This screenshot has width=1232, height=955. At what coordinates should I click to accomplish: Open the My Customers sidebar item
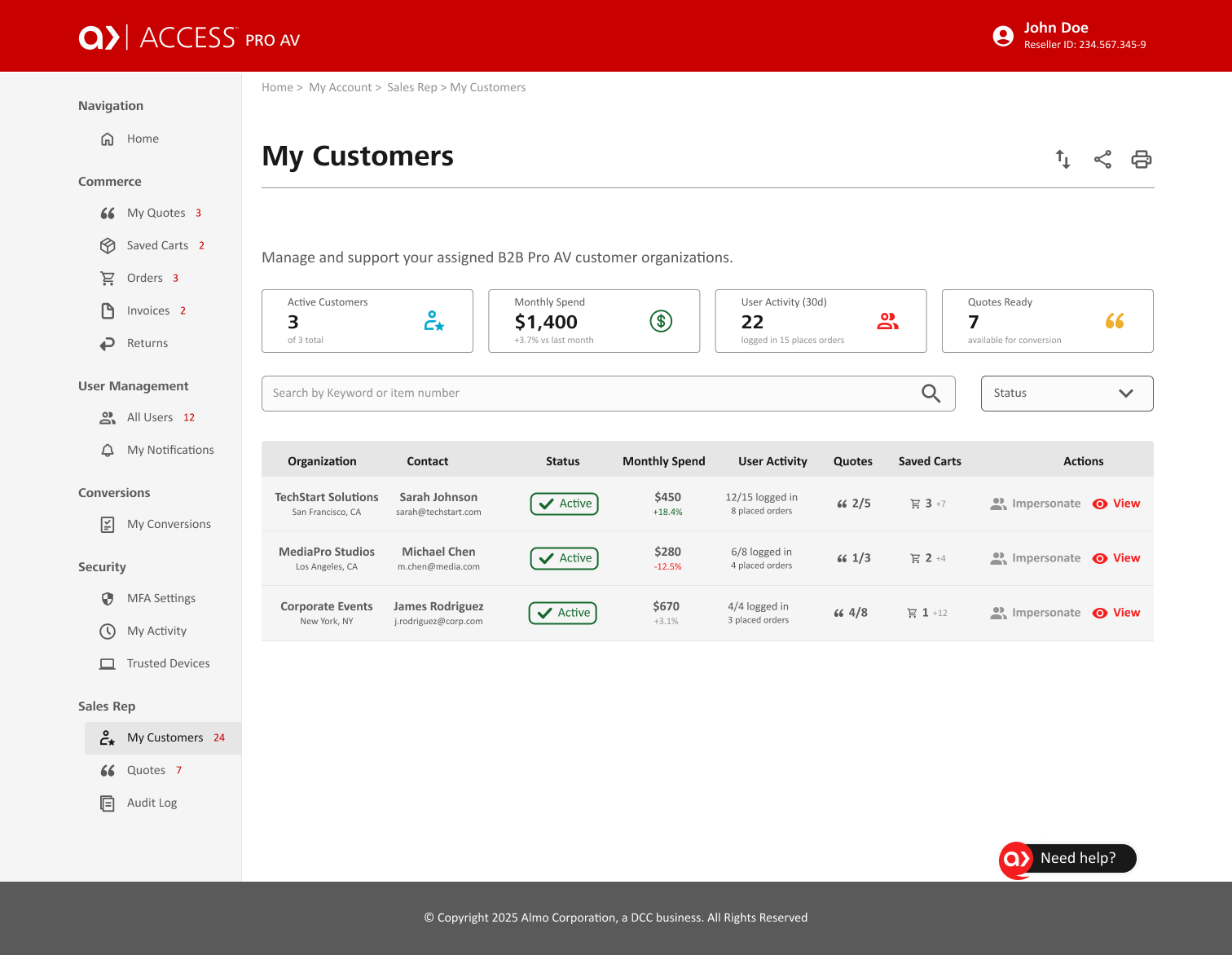pos(163,738)
